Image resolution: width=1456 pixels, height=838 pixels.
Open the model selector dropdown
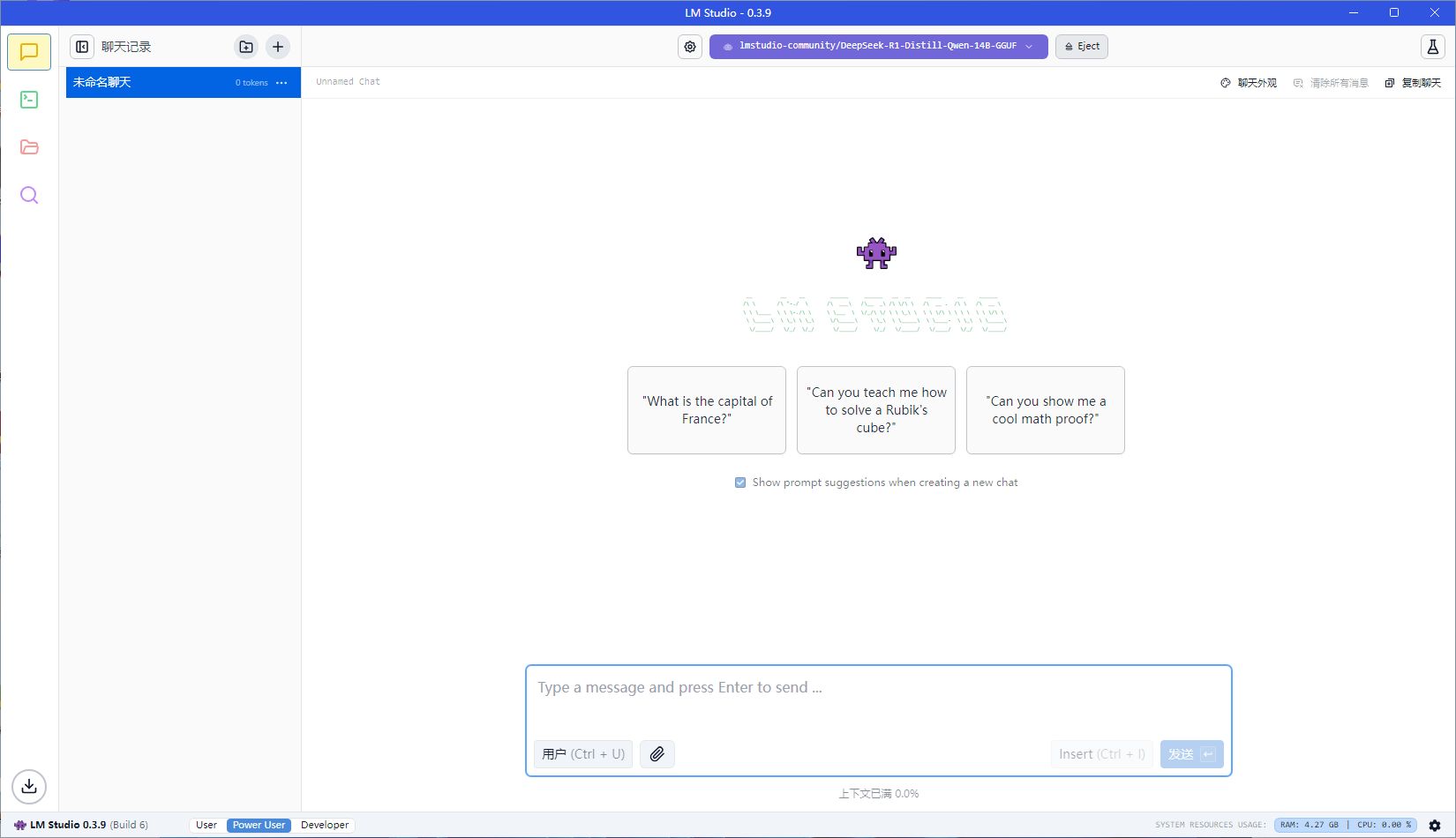[878, 47]
